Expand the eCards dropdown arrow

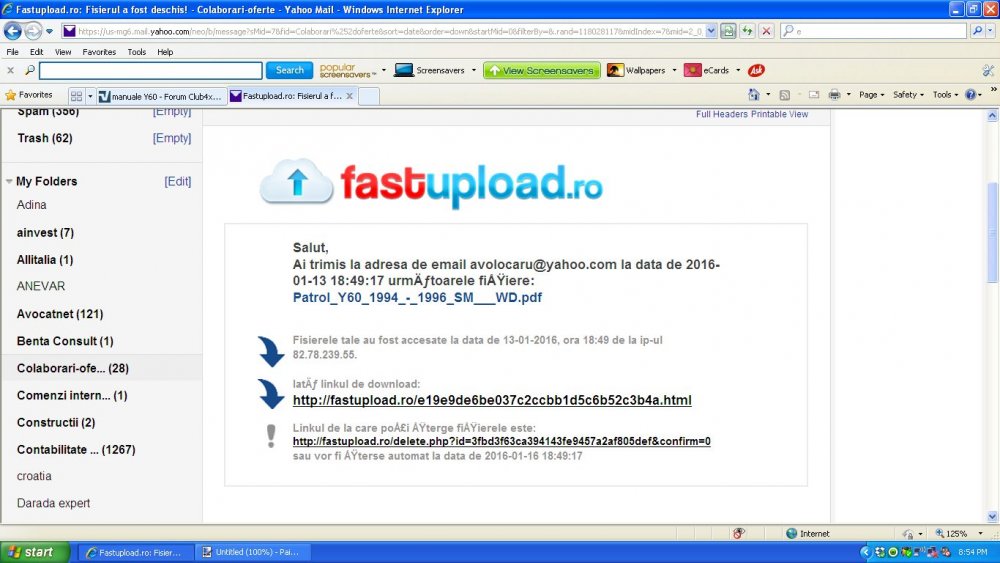pyautogui.click(x=738, y=70)
